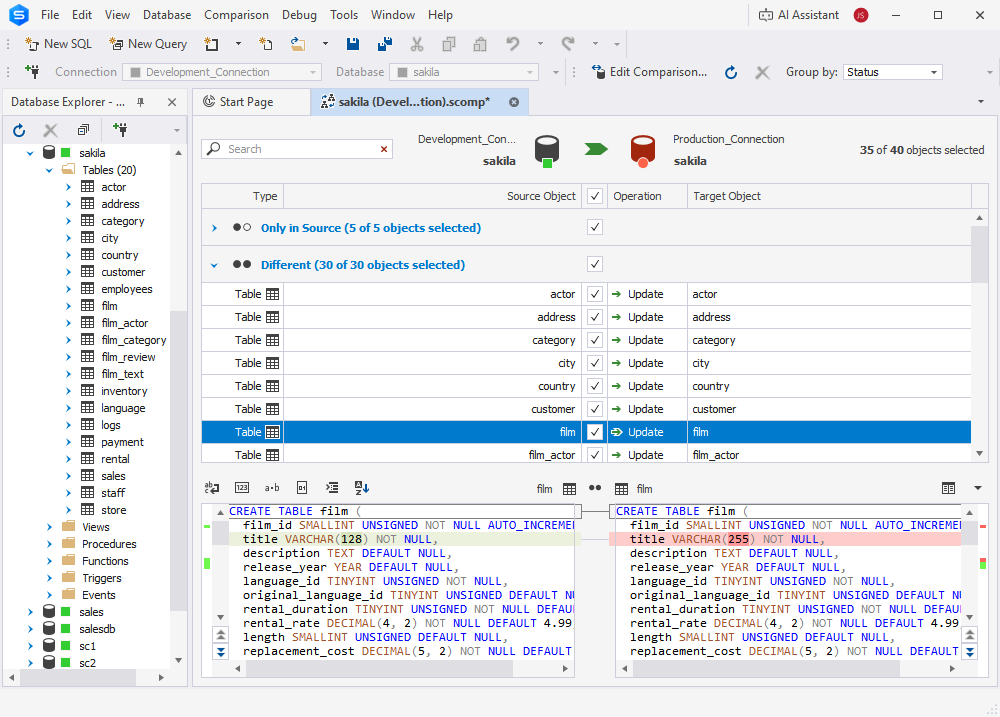Click the Save All icon

point(385,44)
